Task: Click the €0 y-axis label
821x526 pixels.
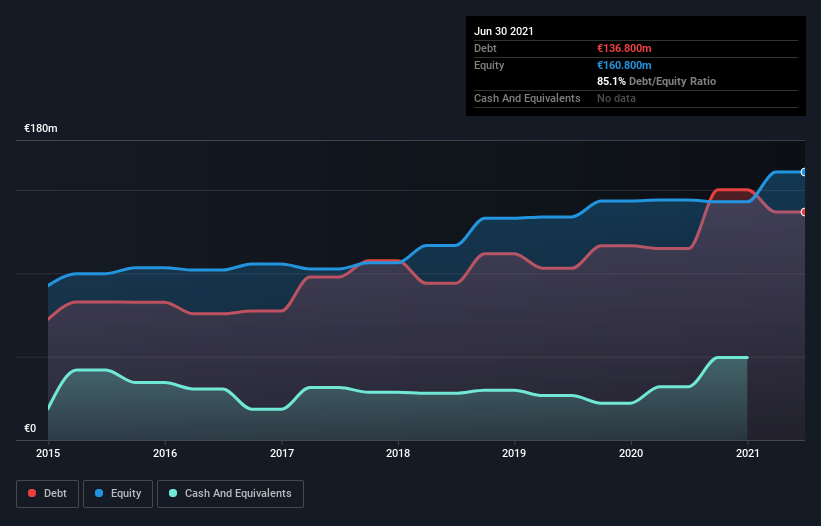Action: tap(30, 428)
